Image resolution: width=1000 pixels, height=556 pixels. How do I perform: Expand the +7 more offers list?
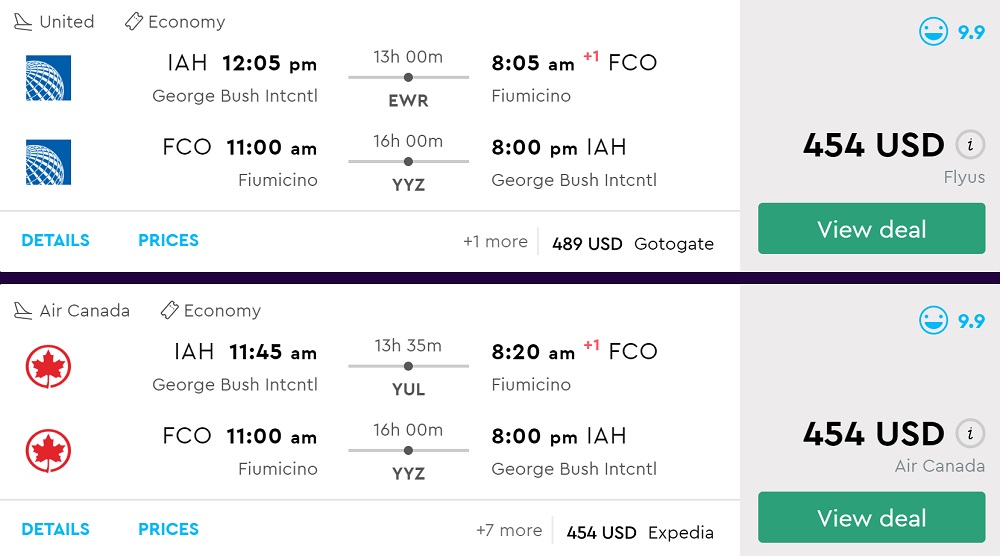point(509,531)
